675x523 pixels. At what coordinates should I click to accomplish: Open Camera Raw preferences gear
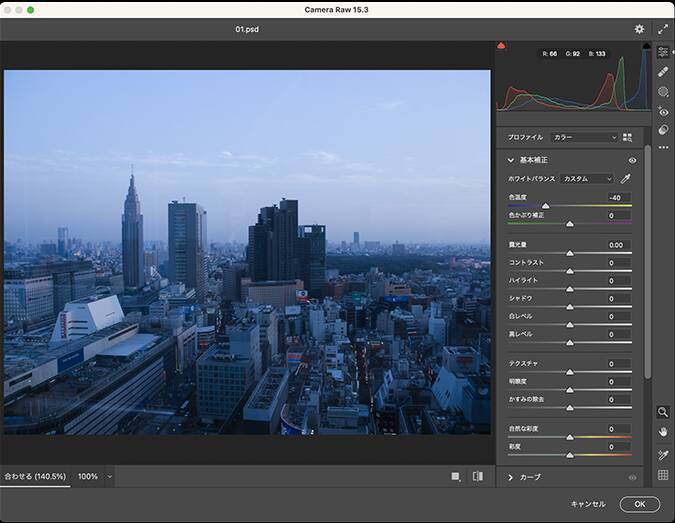click(x=639, y=30)
